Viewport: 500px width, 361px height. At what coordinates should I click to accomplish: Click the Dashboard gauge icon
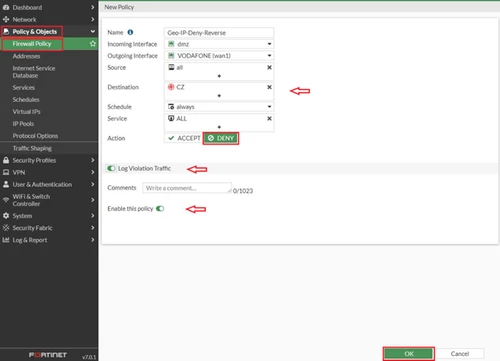click(x=6, y=7)
